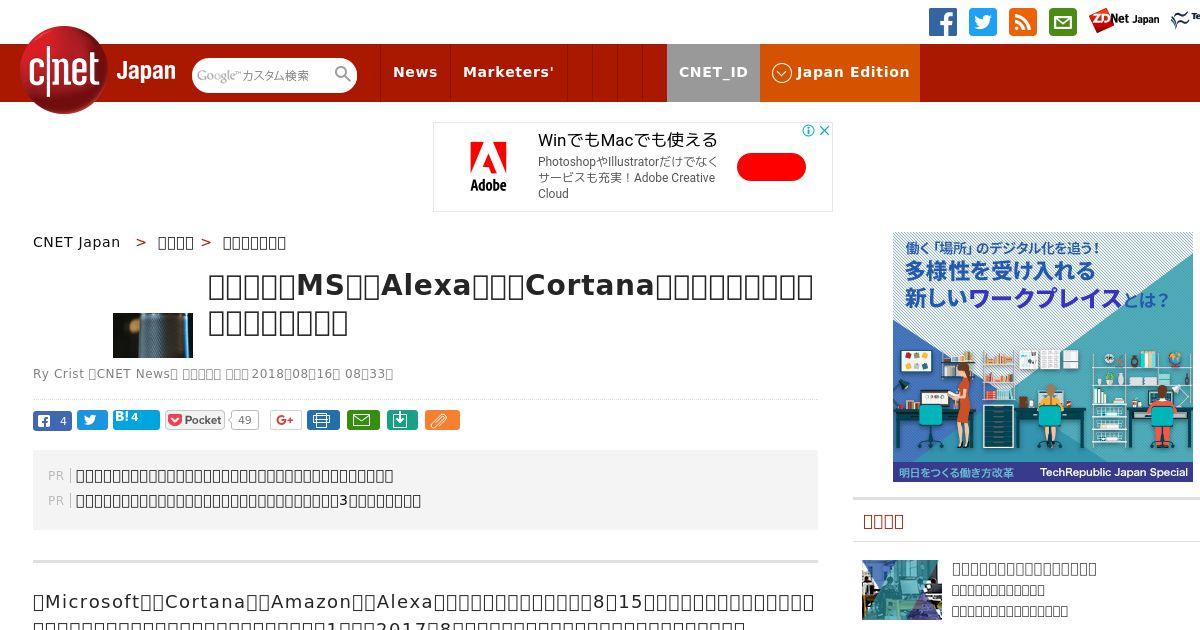Click the red button in Adobe ad
This screenshot has width=1200, height=630.
[771, 167]
